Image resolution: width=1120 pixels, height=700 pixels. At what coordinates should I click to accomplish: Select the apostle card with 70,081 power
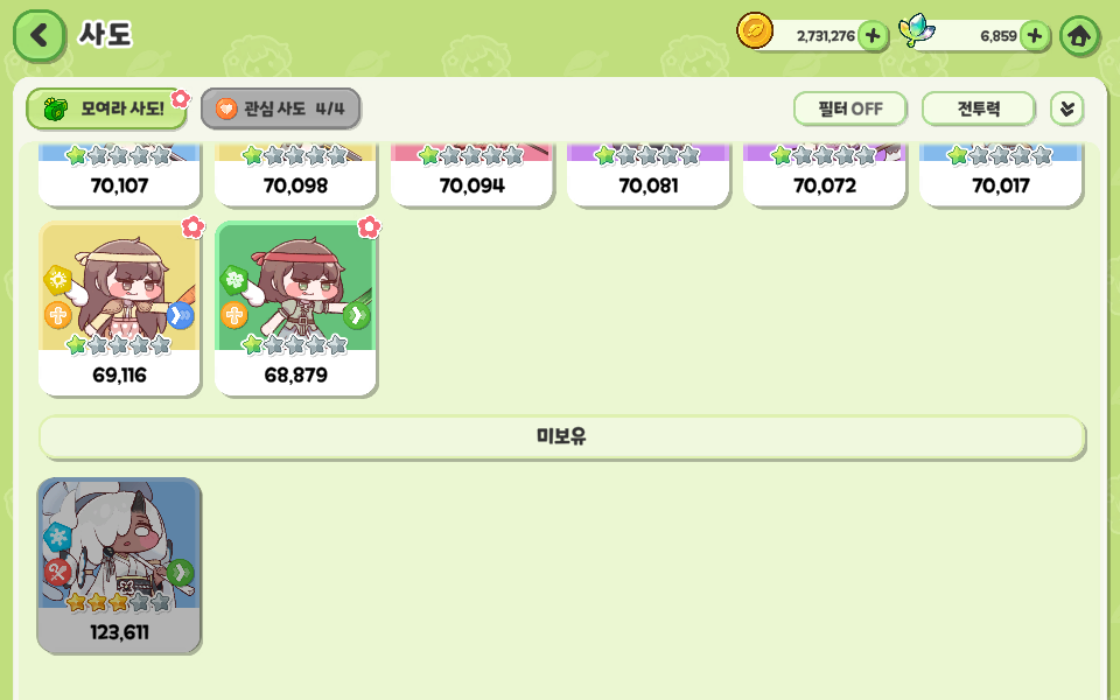coord(648,175)
